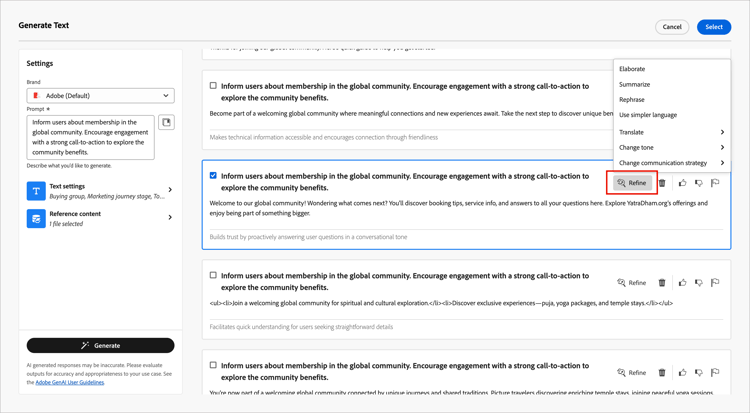Image resolution: width=750 pixels, height=413 pixels.
Task: Click the Select button
Action: (x=714, y=27)
